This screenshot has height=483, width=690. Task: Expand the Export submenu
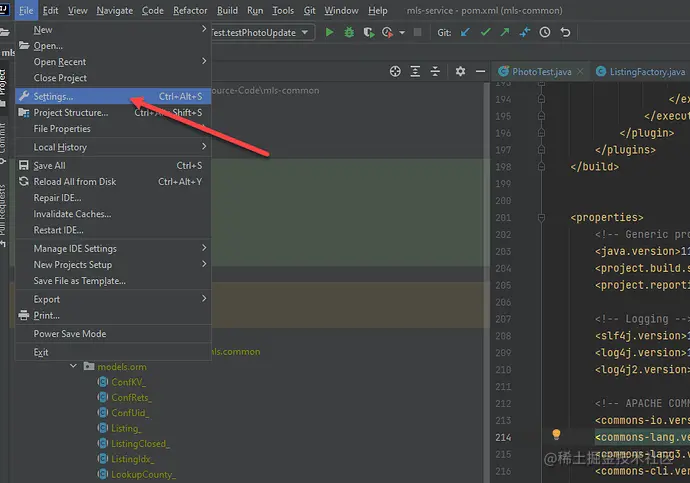pyautogui.click(x=114, y=299)
